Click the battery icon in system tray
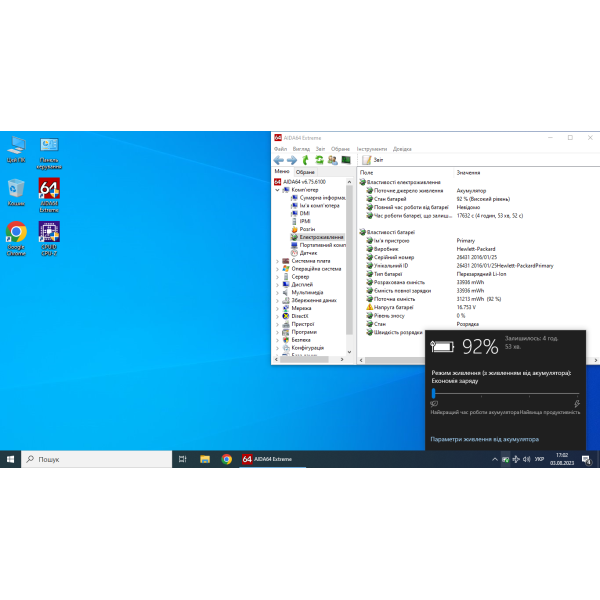The image size is (600, 600). tap(505, 459)
